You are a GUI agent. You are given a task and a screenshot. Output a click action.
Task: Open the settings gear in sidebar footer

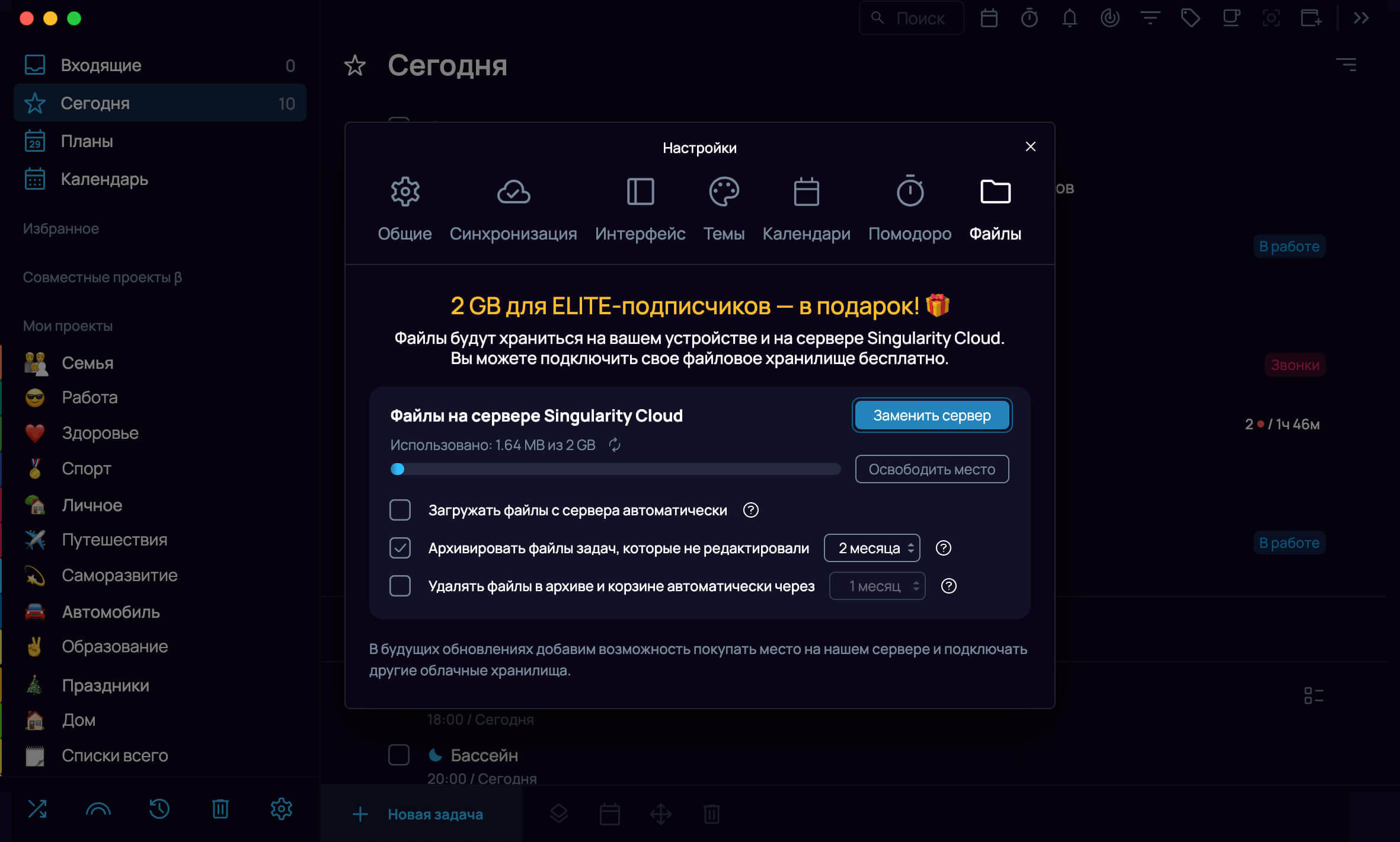(x=282, y=809)
